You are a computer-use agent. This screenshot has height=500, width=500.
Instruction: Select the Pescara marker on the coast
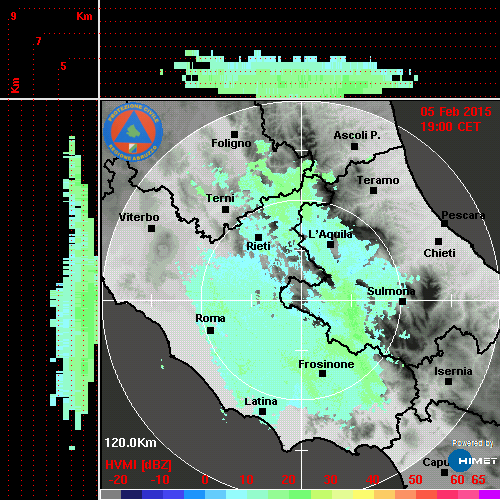click(x=444, y=224)
